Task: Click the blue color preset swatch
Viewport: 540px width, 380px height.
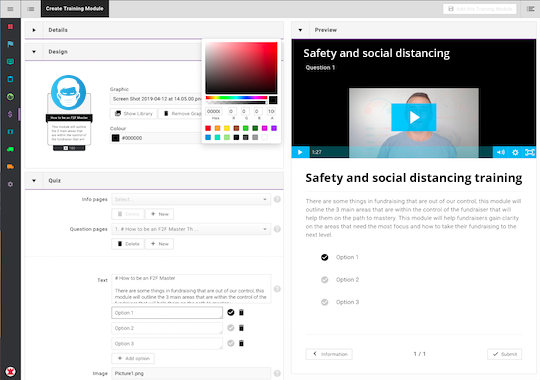Action: [208, 137]
